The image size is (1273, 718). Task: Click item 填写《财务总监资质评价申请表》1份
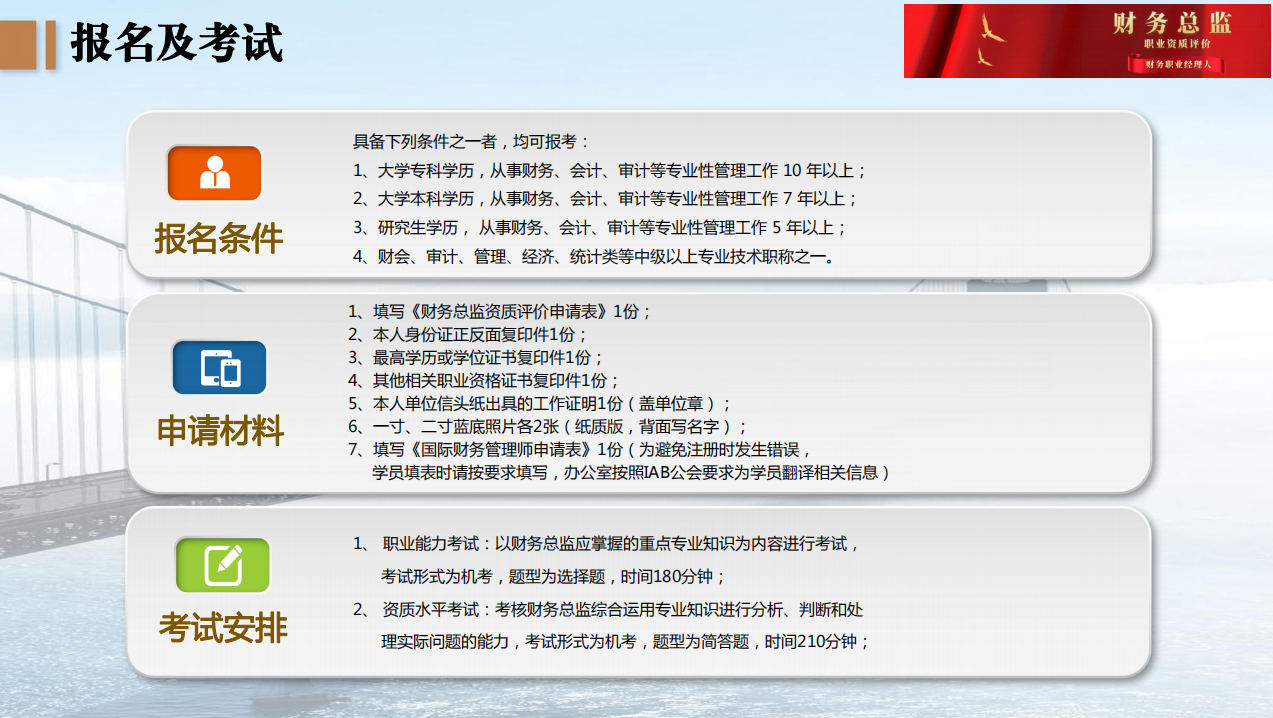point(500,311)
